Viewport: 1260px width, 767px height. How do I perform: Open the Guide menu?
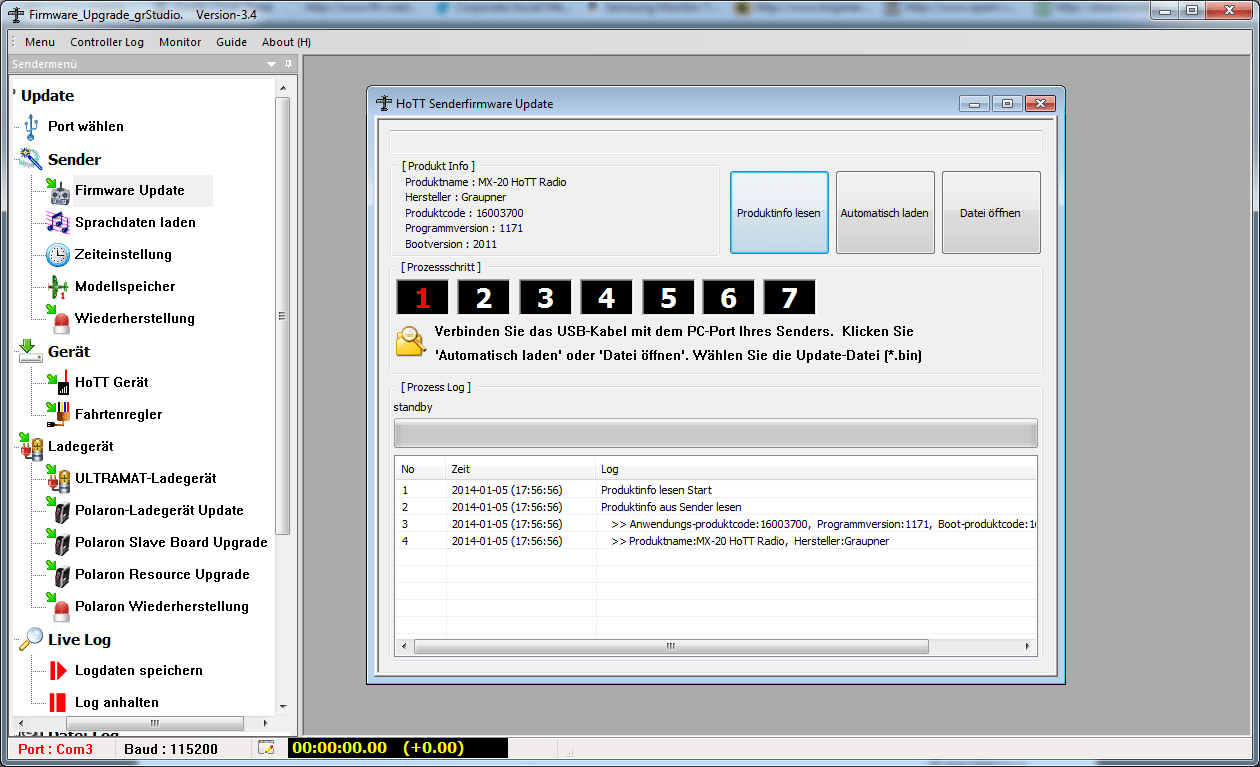231,42
